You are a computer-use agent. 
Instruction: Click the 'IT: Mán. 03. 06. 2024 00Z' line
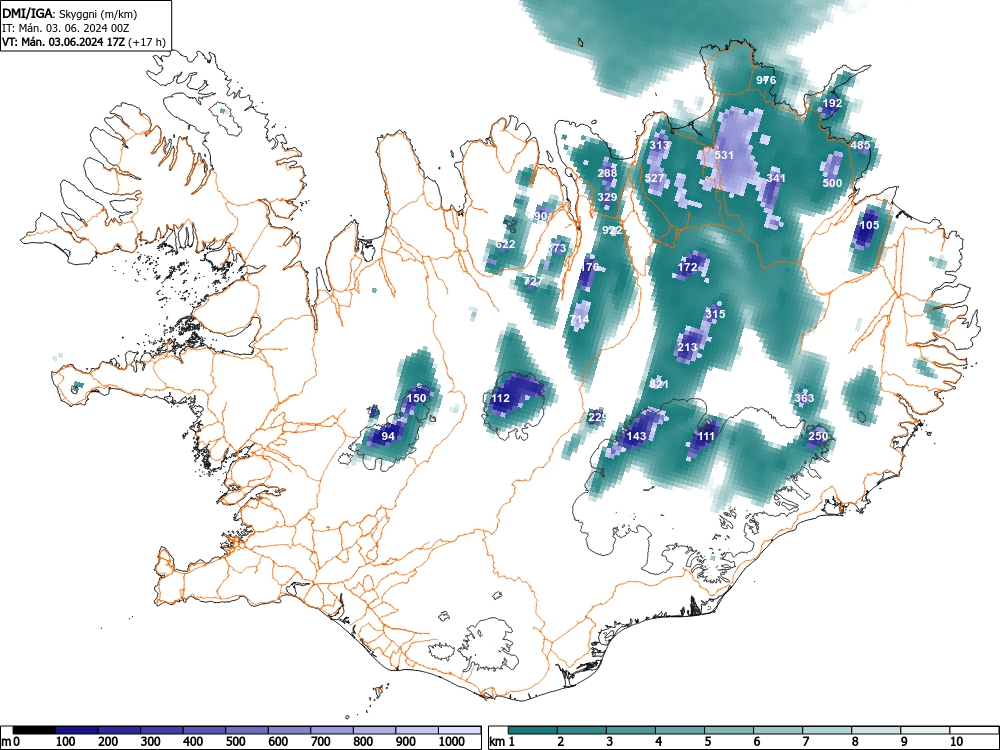(x=66, y=28)
